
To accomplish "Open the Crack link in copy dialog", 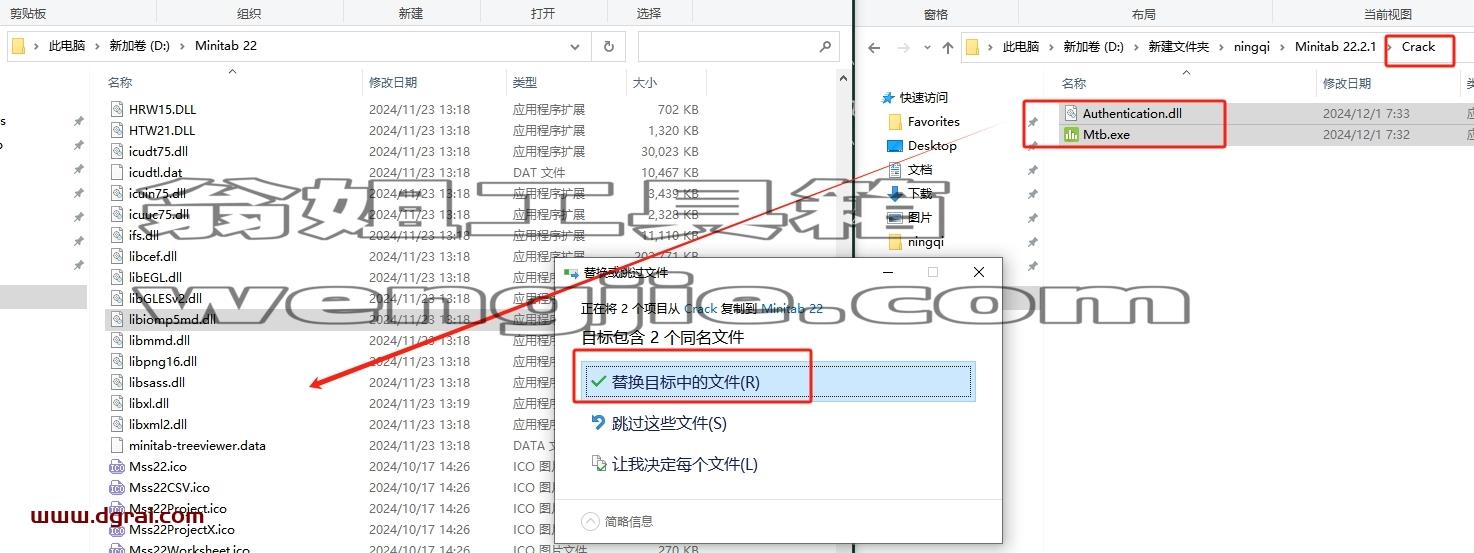I will [700, 309].
